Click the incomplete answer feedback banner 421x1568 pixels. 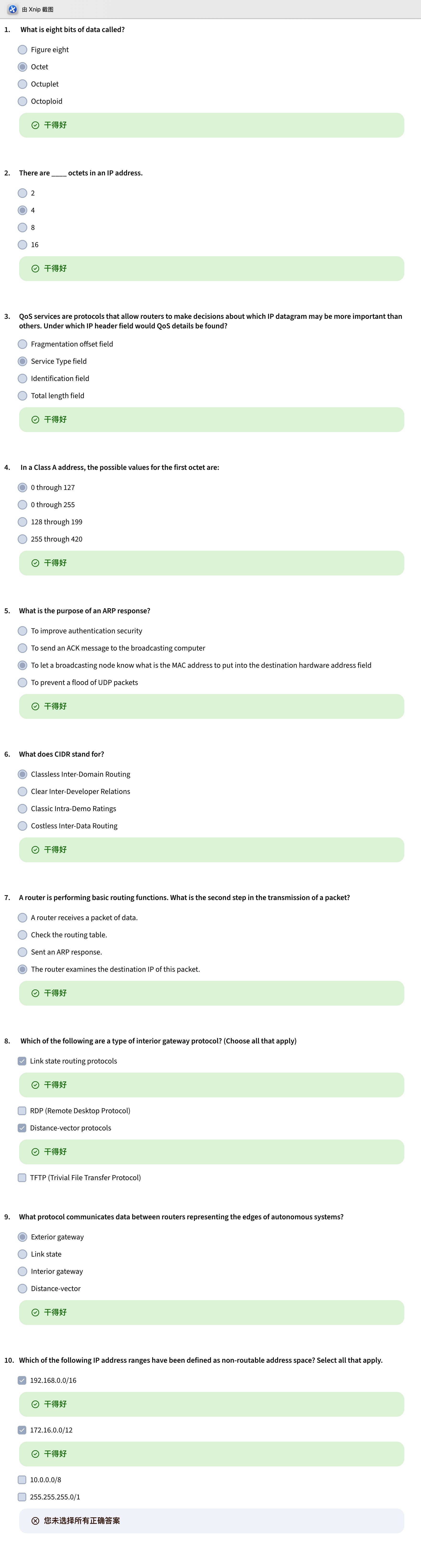point(211,1520)
